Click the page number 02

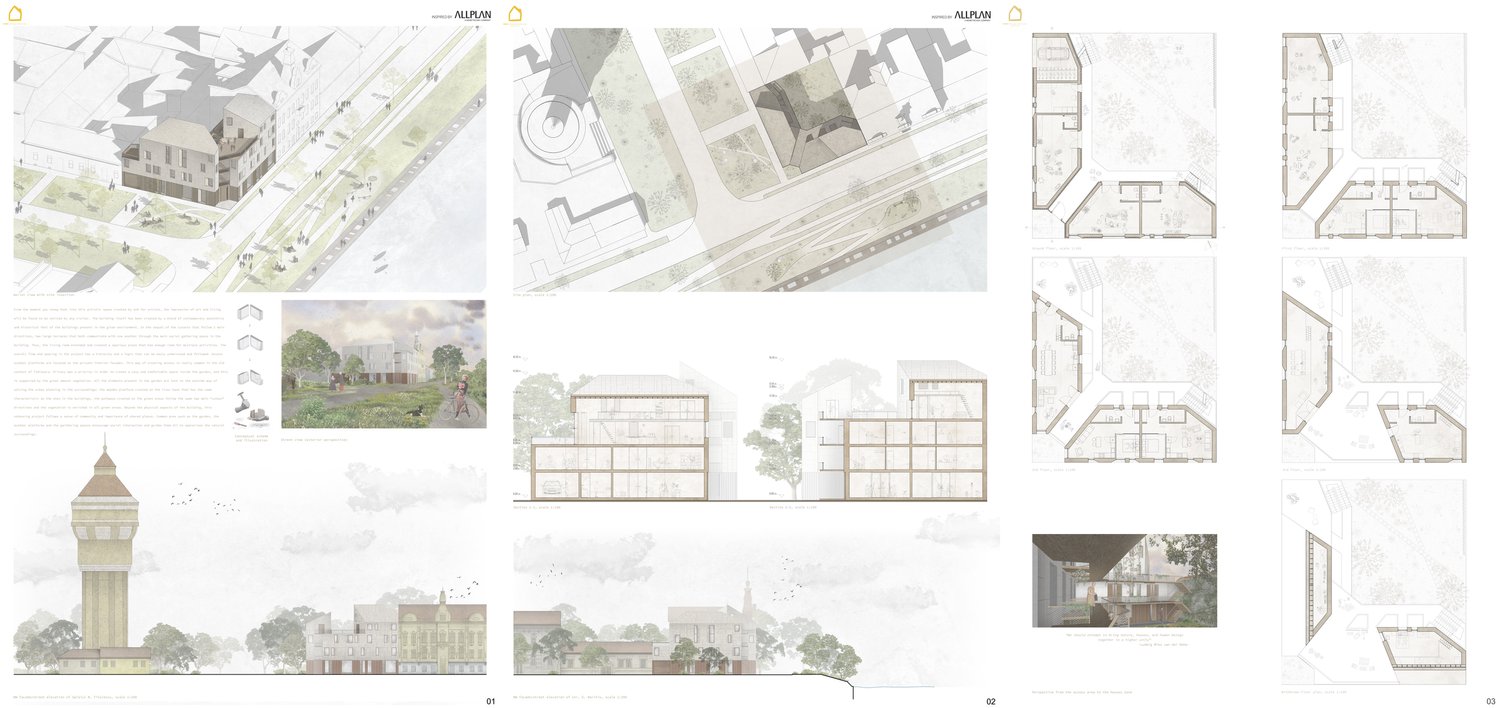point(990,702)
